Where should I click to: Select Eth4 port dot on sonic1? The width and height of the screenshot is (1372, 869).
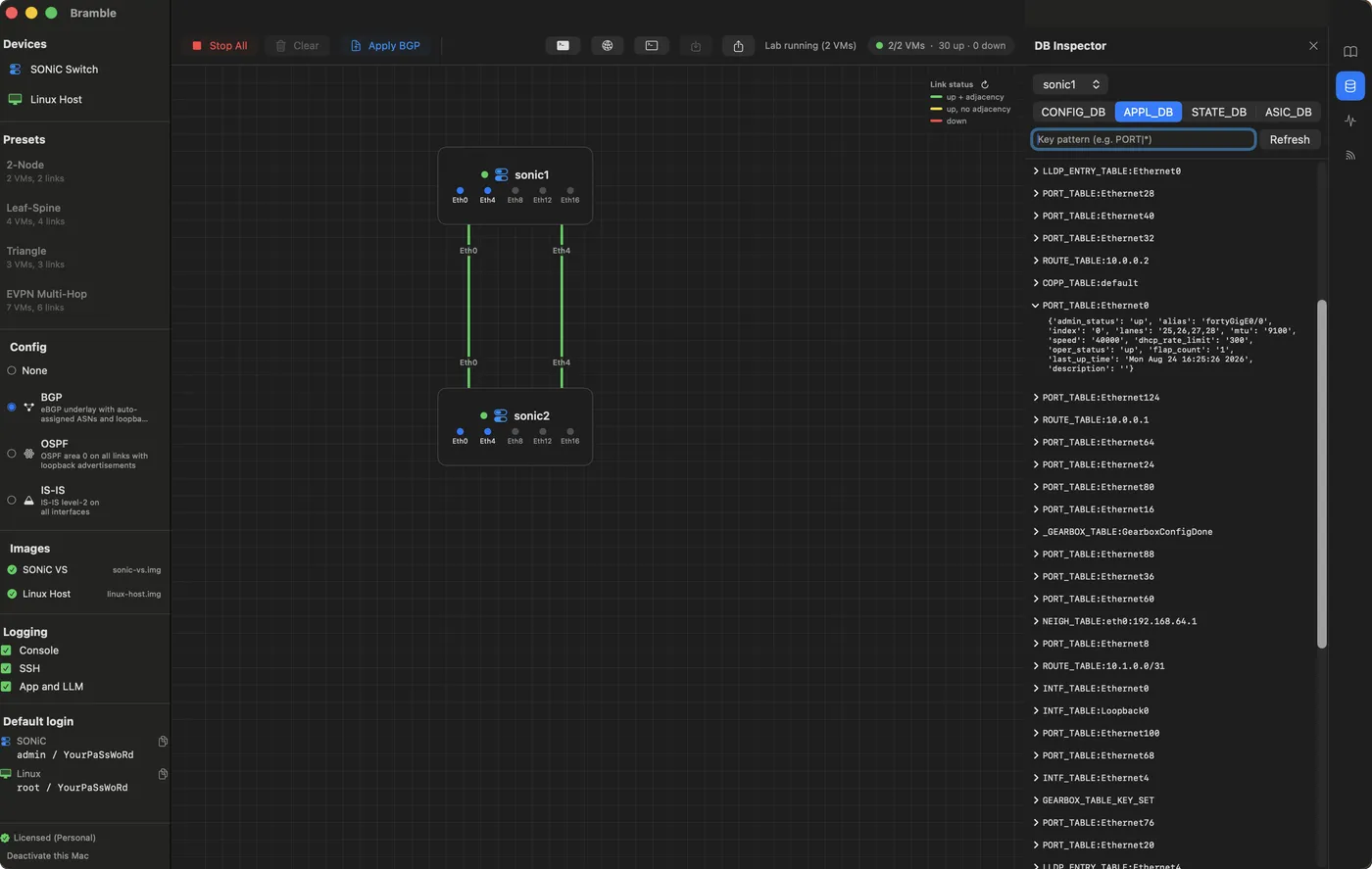(x=487, y=191)
